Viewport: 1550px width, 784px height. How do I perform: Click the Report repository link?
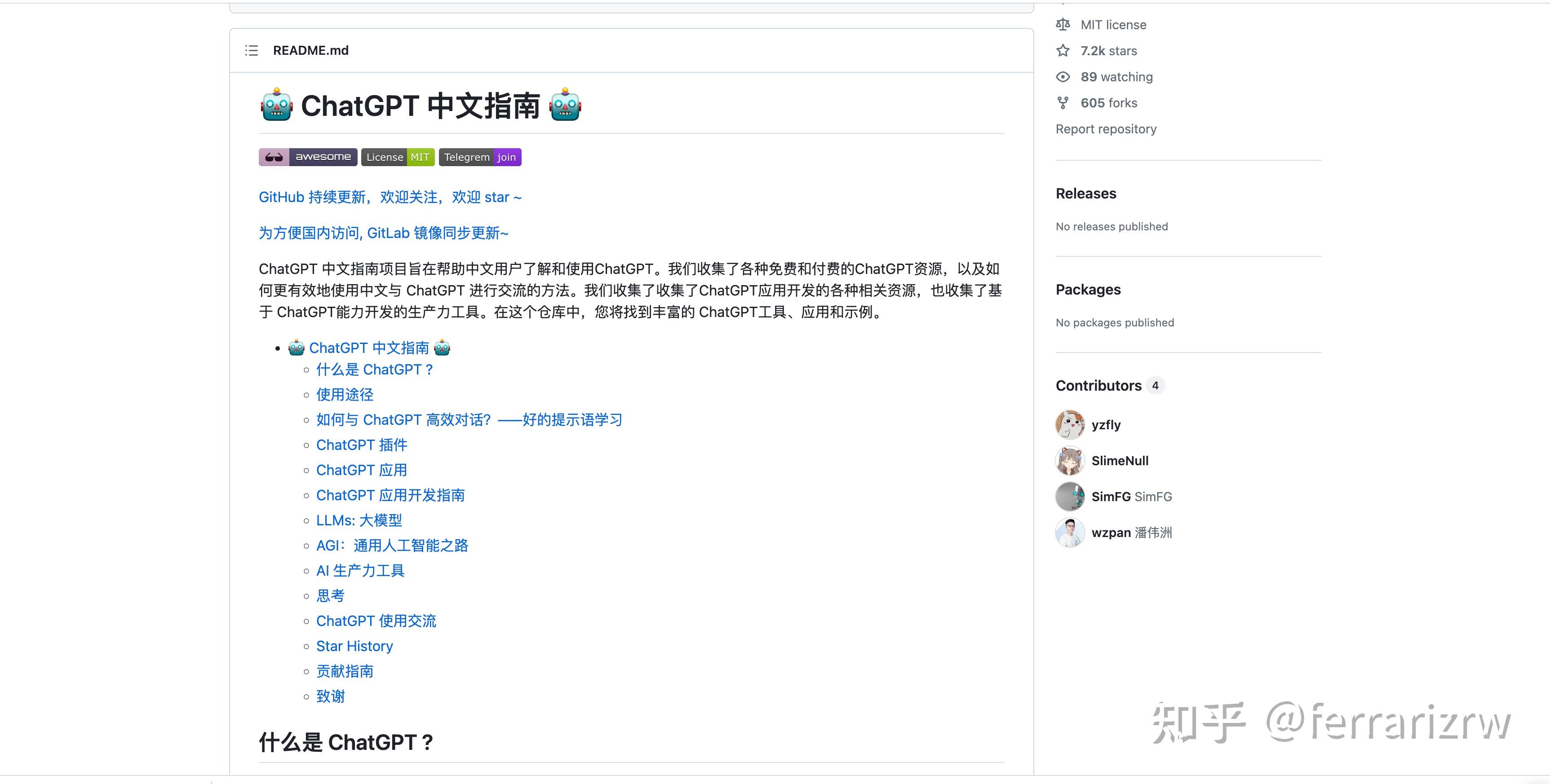[1106, 129]
